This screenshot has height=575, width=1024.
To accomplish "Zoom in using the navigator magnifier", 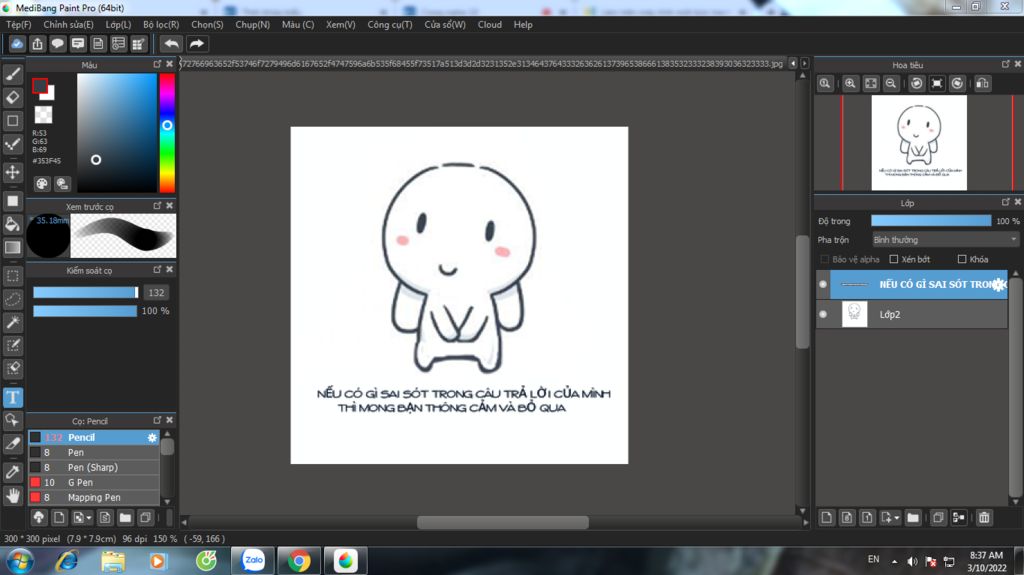I will (850, 84).
